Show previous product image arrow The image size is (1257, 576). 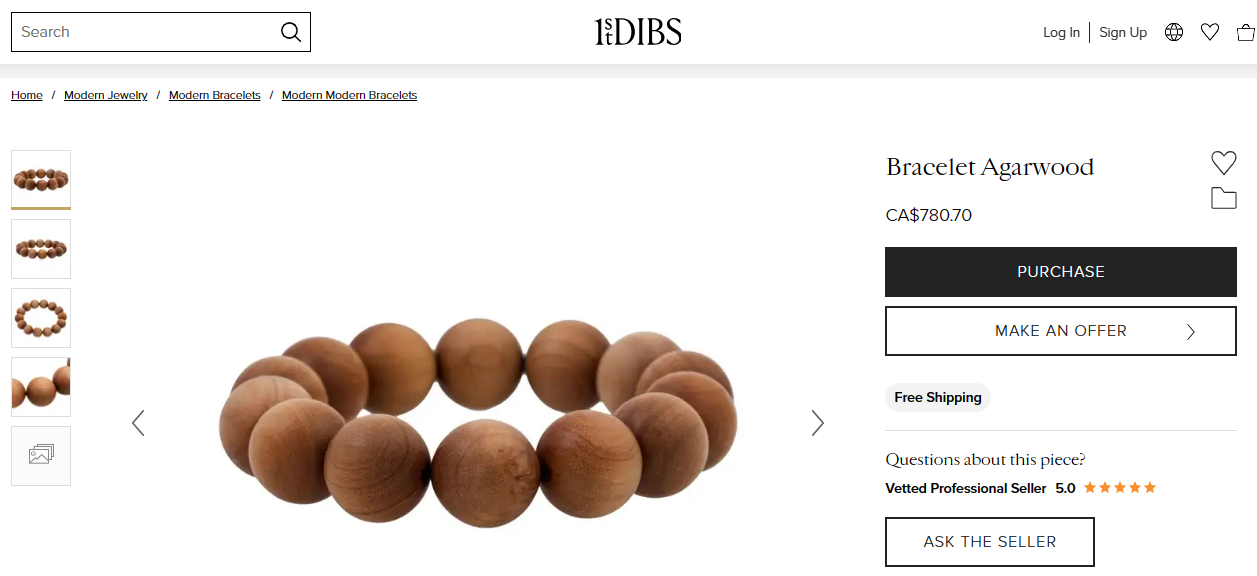click(138, 423)
